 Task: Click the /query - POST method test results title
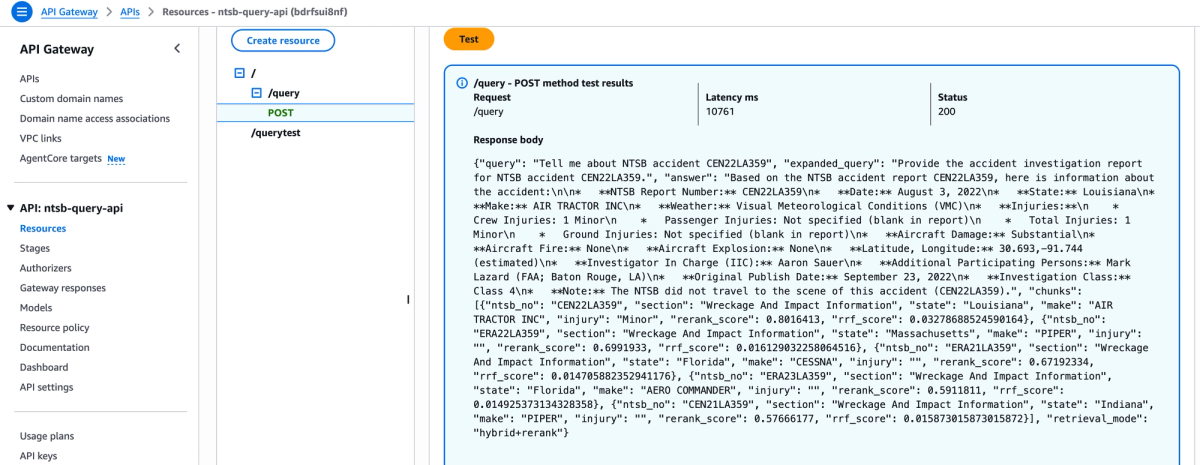(x=553, y=83)
